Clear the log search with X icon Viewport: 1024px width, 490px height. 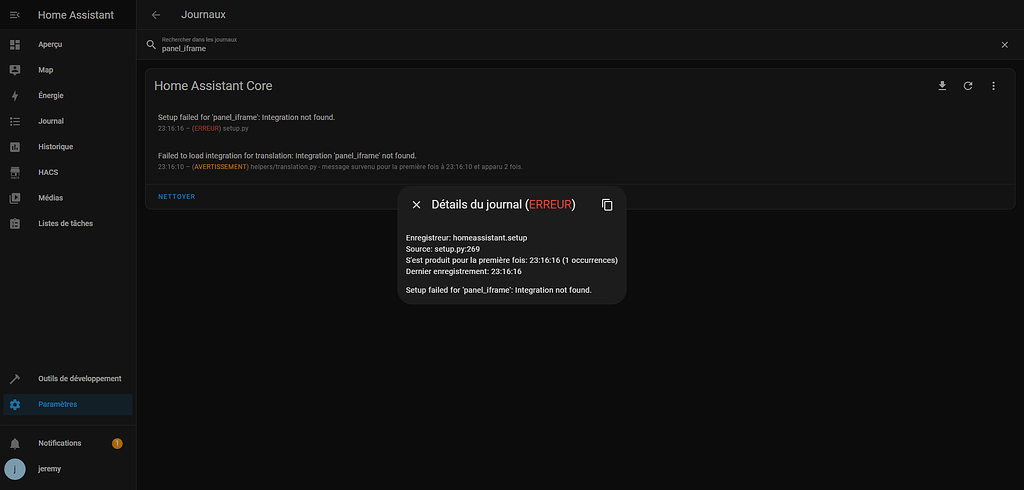click(x=1004, y=45)
